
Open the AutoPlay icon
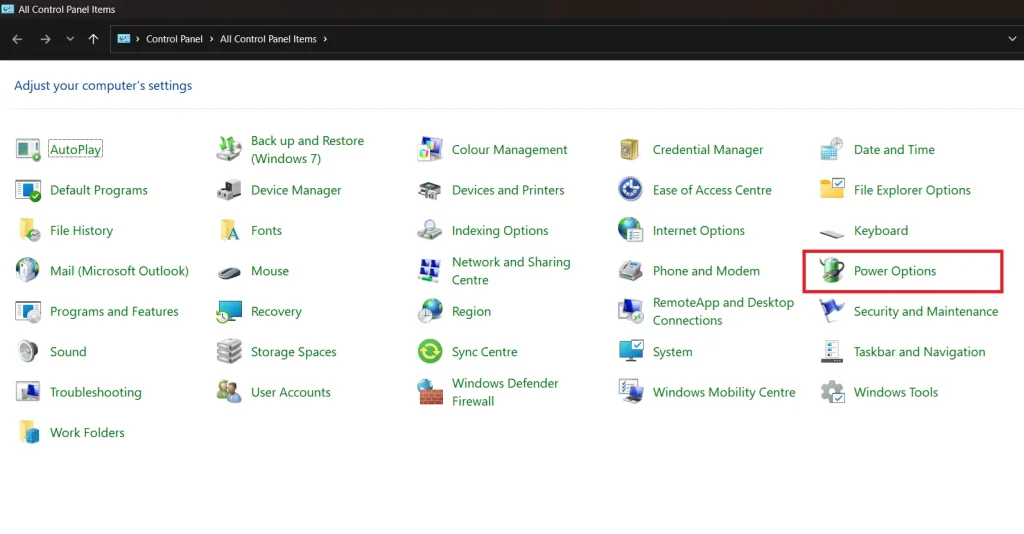[x=28, y=149]
